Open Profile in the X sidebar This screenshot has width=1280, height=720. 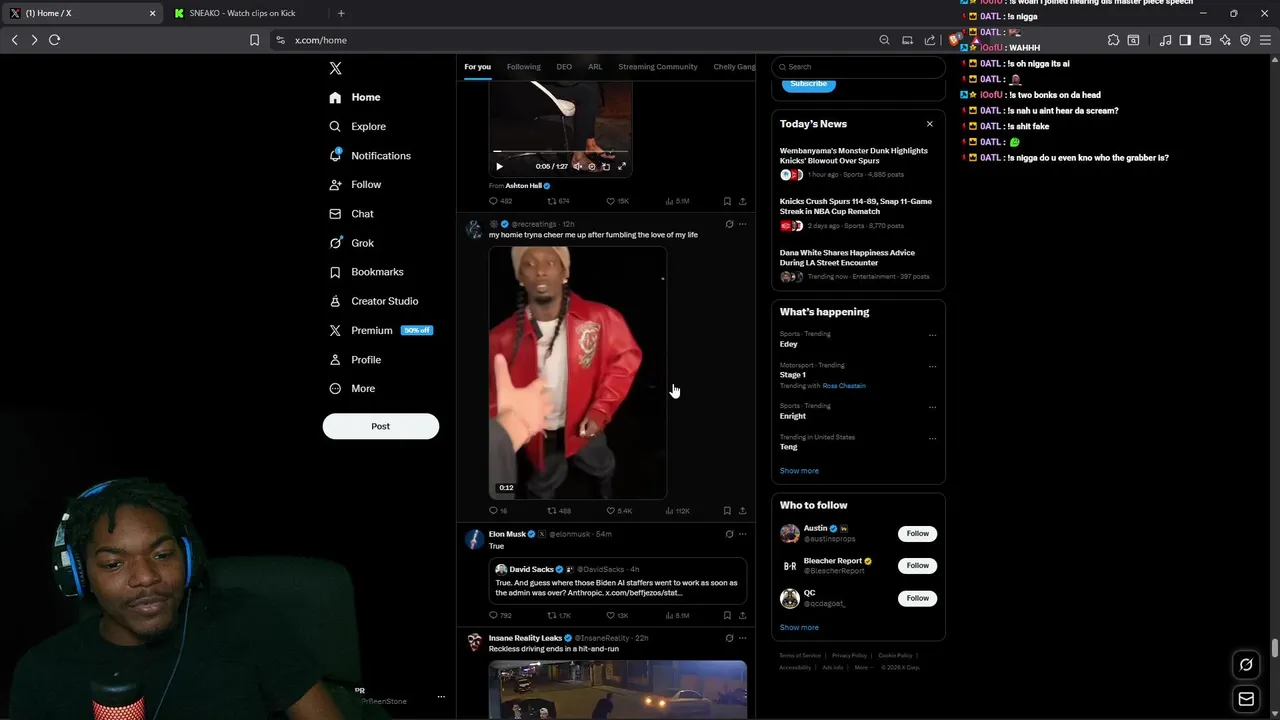[355, 360]
